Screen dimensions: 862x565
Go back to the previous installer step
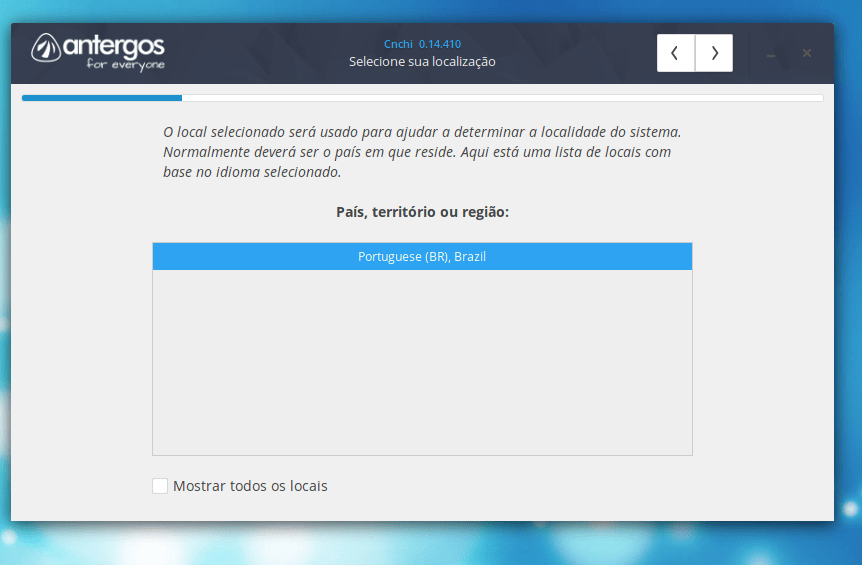click(676, 53)
